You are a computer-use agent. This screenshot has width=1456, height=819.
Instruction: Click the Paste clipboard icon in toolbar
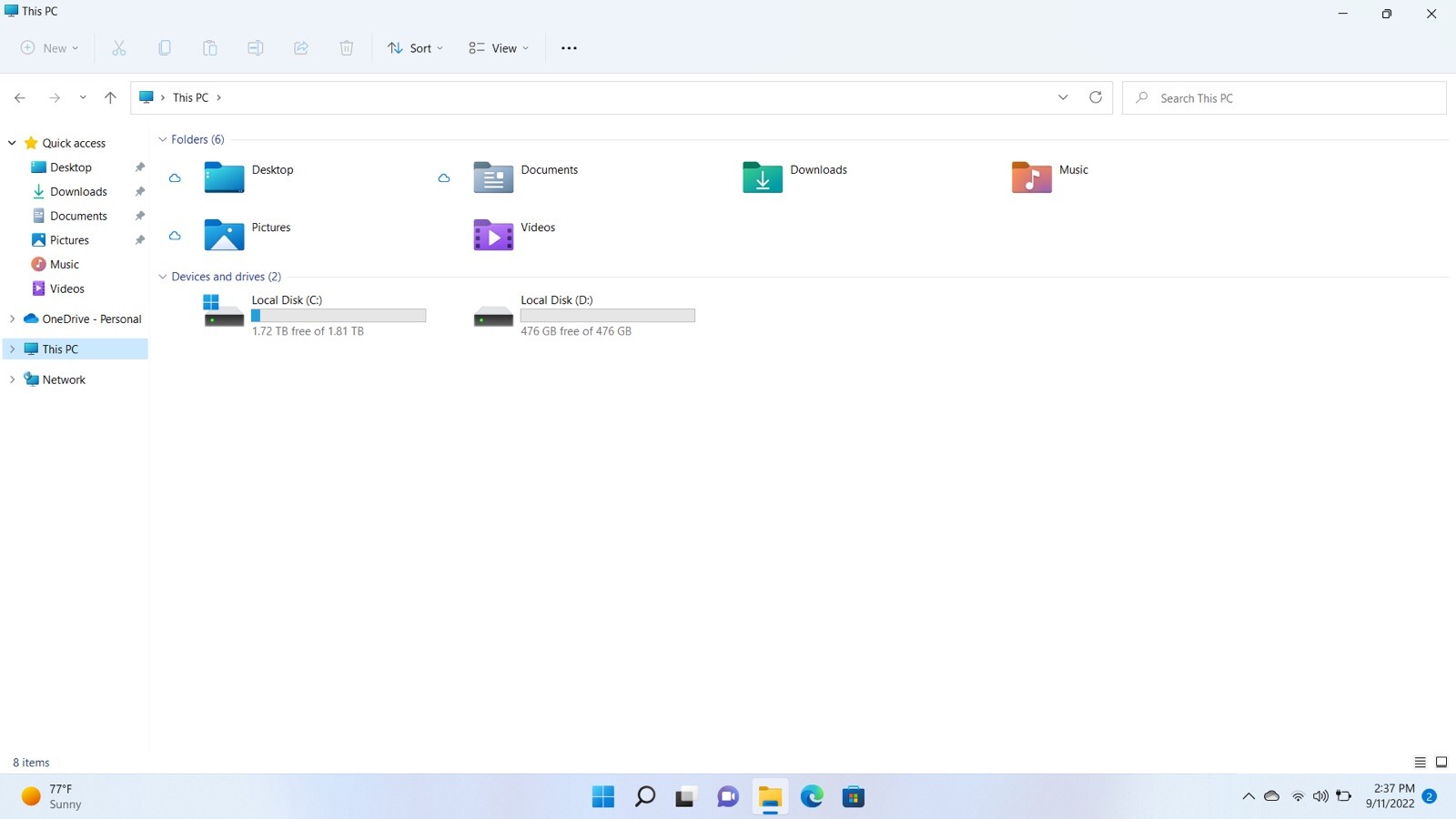(210, 48)
